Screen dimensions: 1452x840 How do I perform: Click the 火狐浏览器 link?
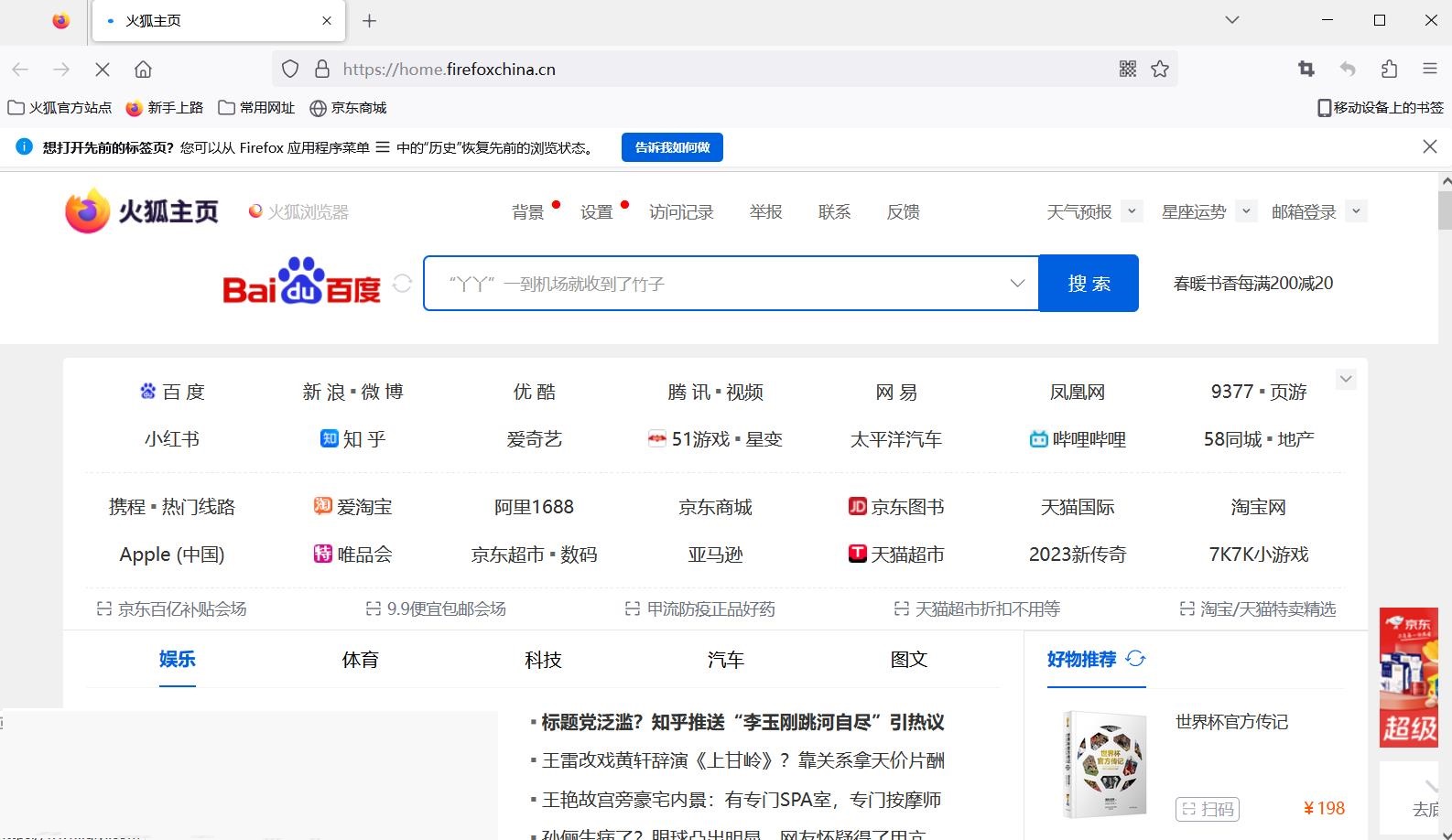(298, 212)
